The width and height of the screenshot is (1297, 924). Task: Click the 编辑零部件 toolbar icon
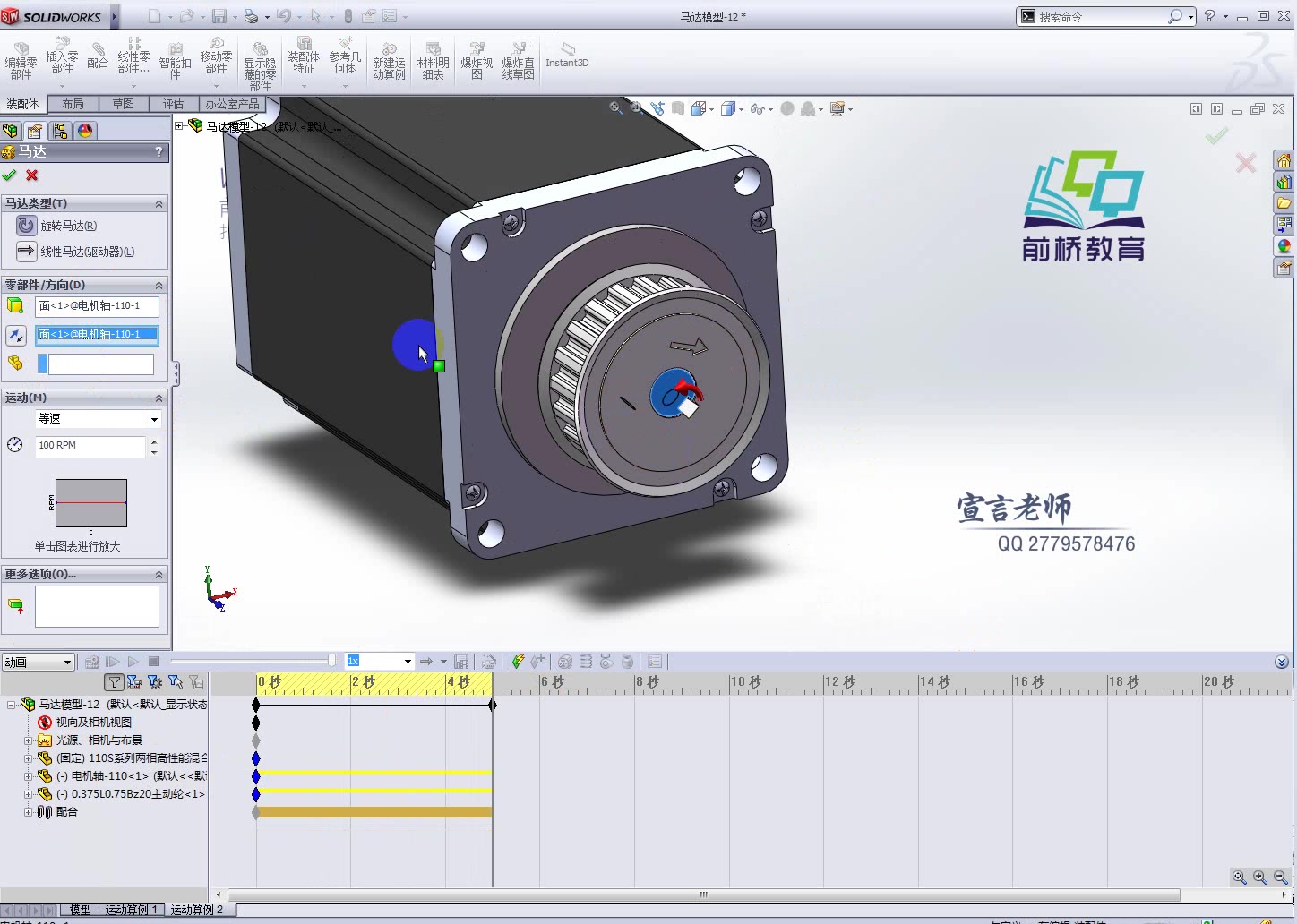coord(21,61)
